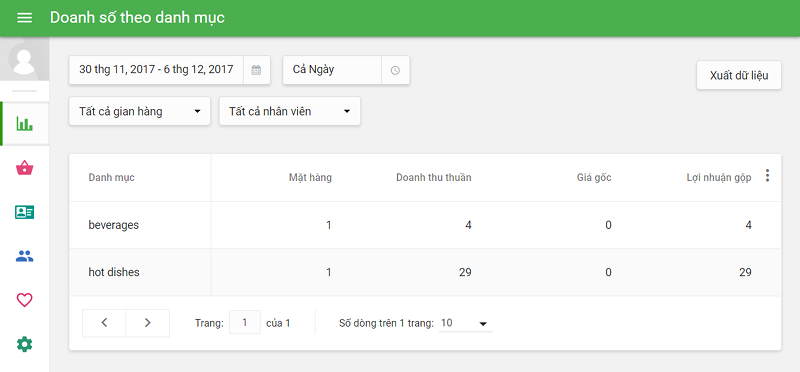Image resolution: width=800 pixels, height=372 pixels.
Task: Open the rows per page dropdown
Action: pos(465,323)
